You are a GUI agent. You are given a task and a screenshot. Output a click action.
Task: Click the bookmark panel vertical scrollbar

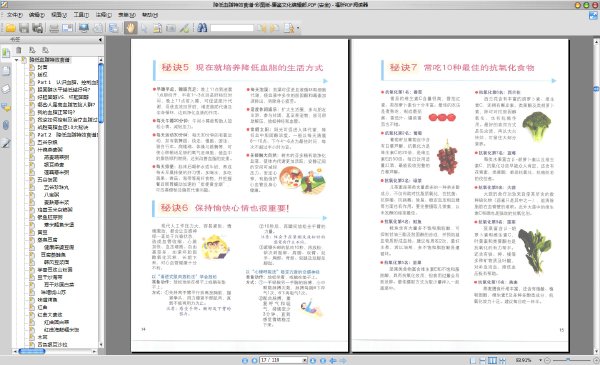101,93
